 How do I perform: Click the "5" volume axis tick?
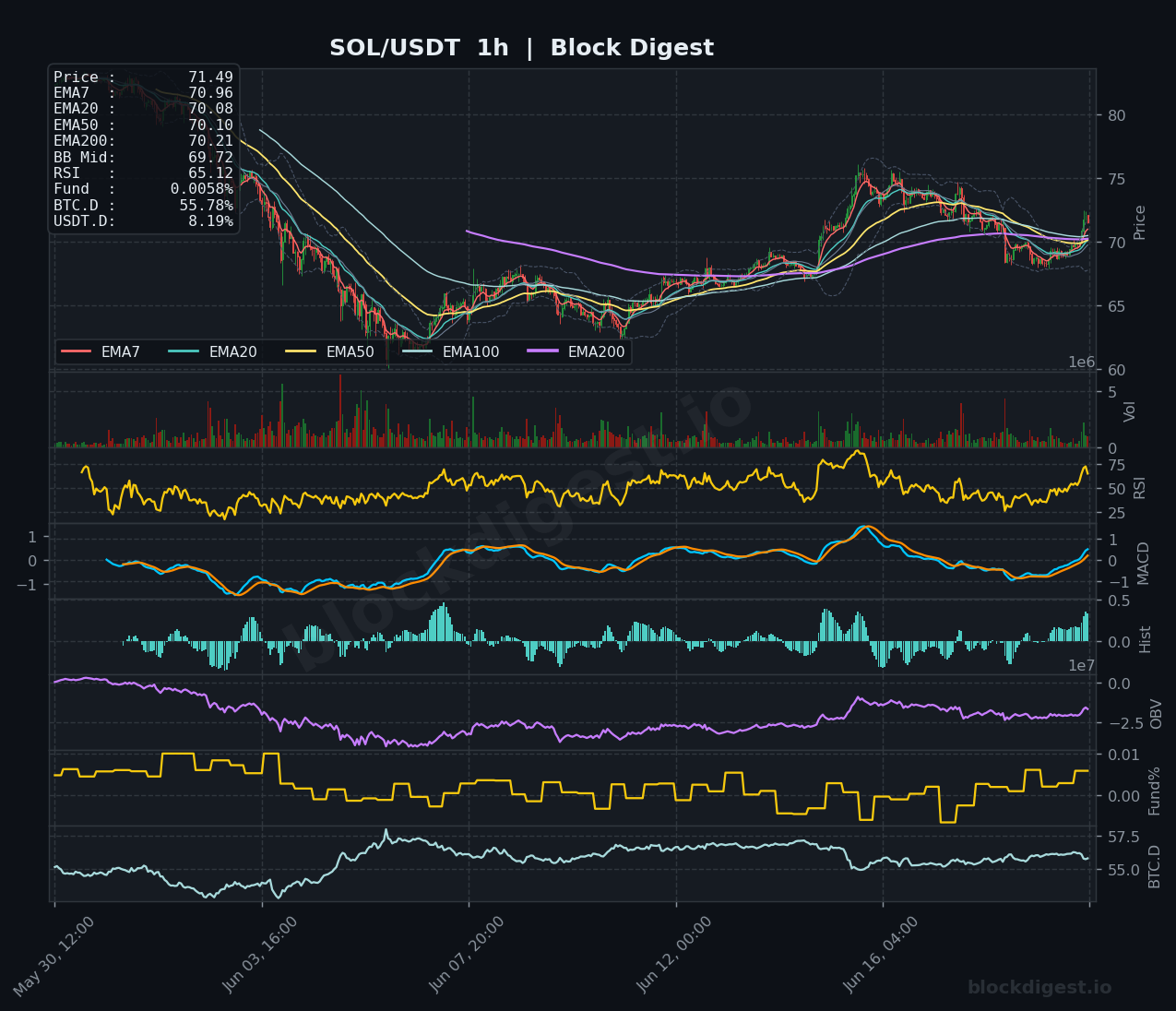tap(1111, 392)
